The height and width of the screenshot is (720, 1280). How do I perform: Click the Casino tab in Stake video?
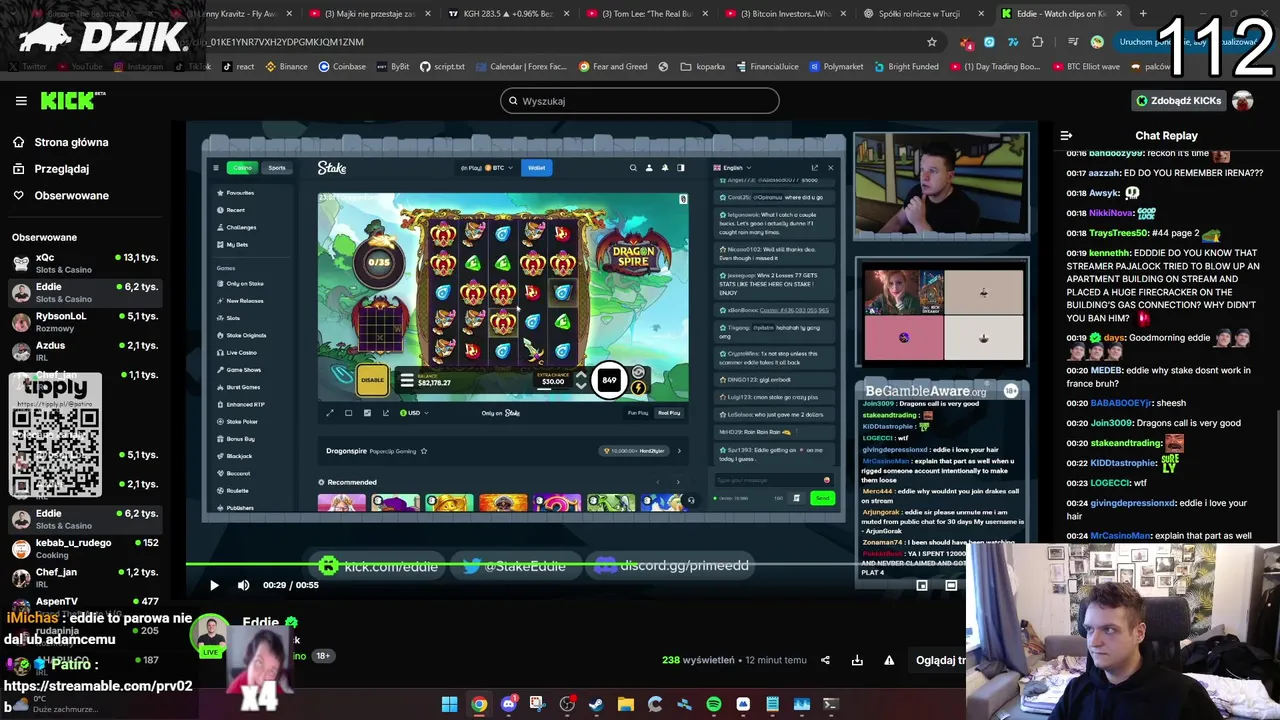[242, 168]
